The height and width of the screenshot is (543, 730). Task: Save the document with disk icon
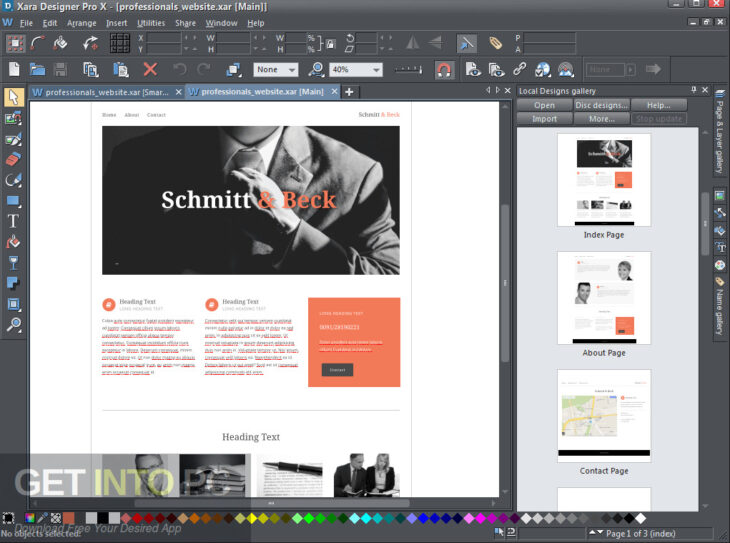click(60, 69)
